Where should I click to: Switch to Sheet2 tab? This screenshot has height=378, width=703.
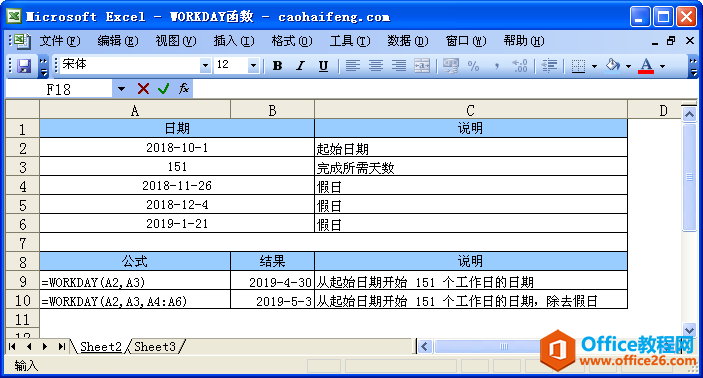(101, 347)
